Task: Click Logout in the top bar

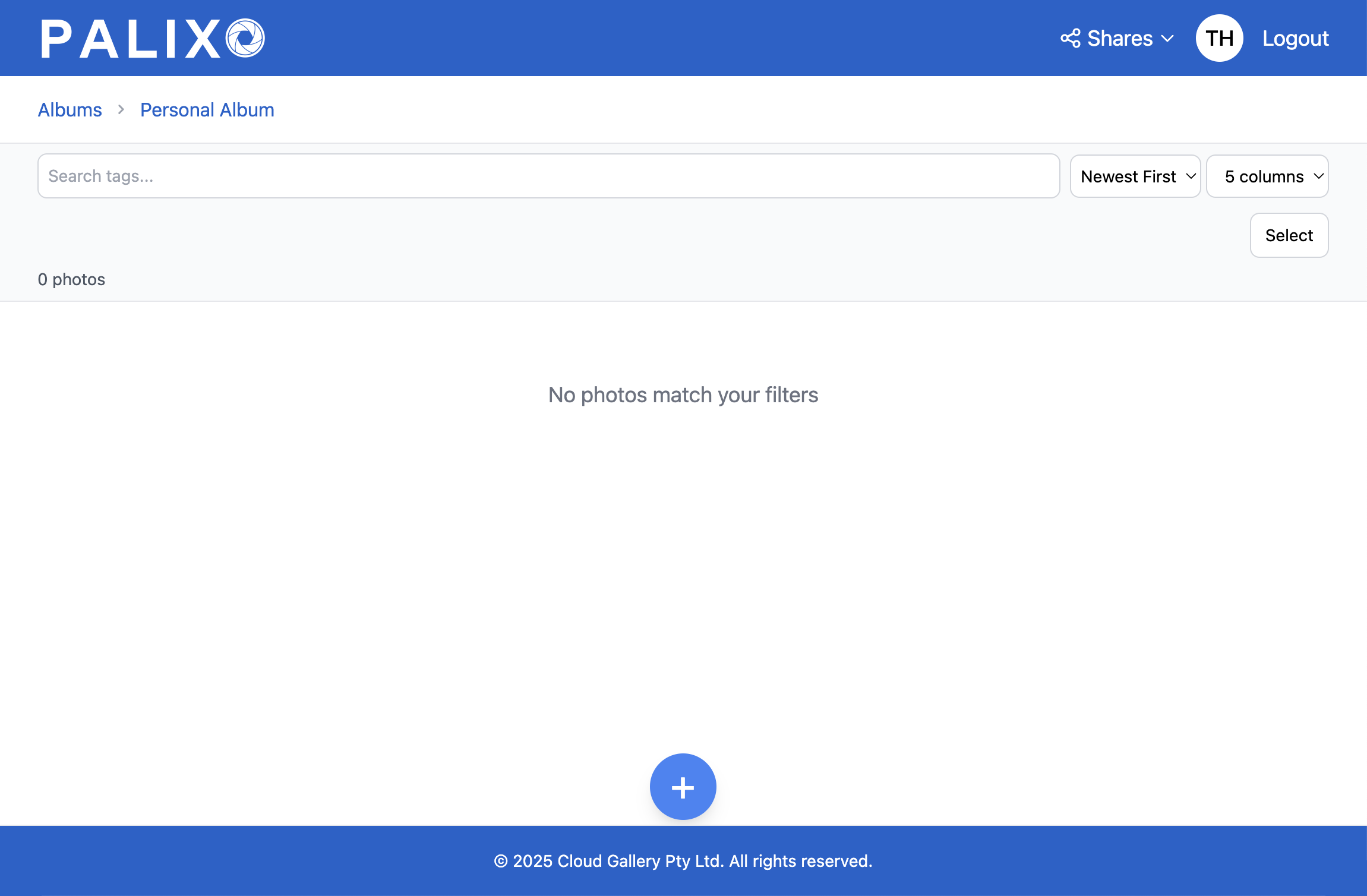Action: coord(1295,37)
